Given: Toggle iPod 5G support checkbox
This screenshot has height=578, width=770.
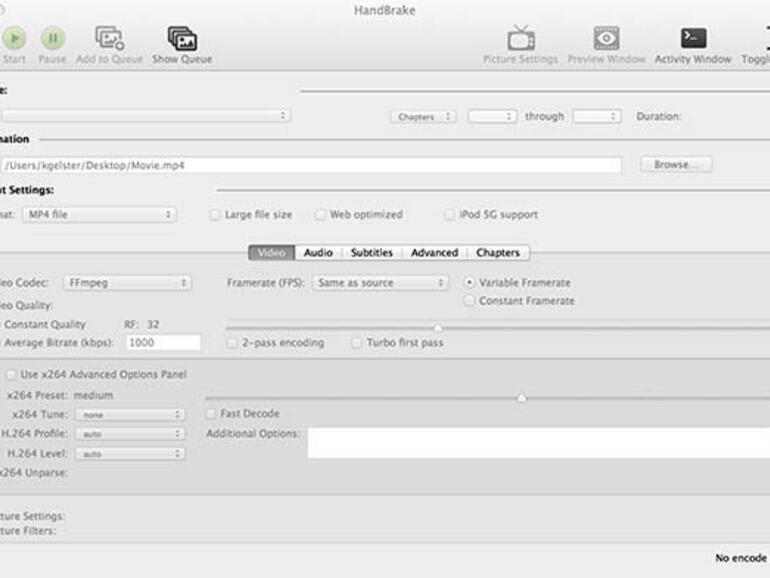Looking at the screenshot, I should (449, 215).
